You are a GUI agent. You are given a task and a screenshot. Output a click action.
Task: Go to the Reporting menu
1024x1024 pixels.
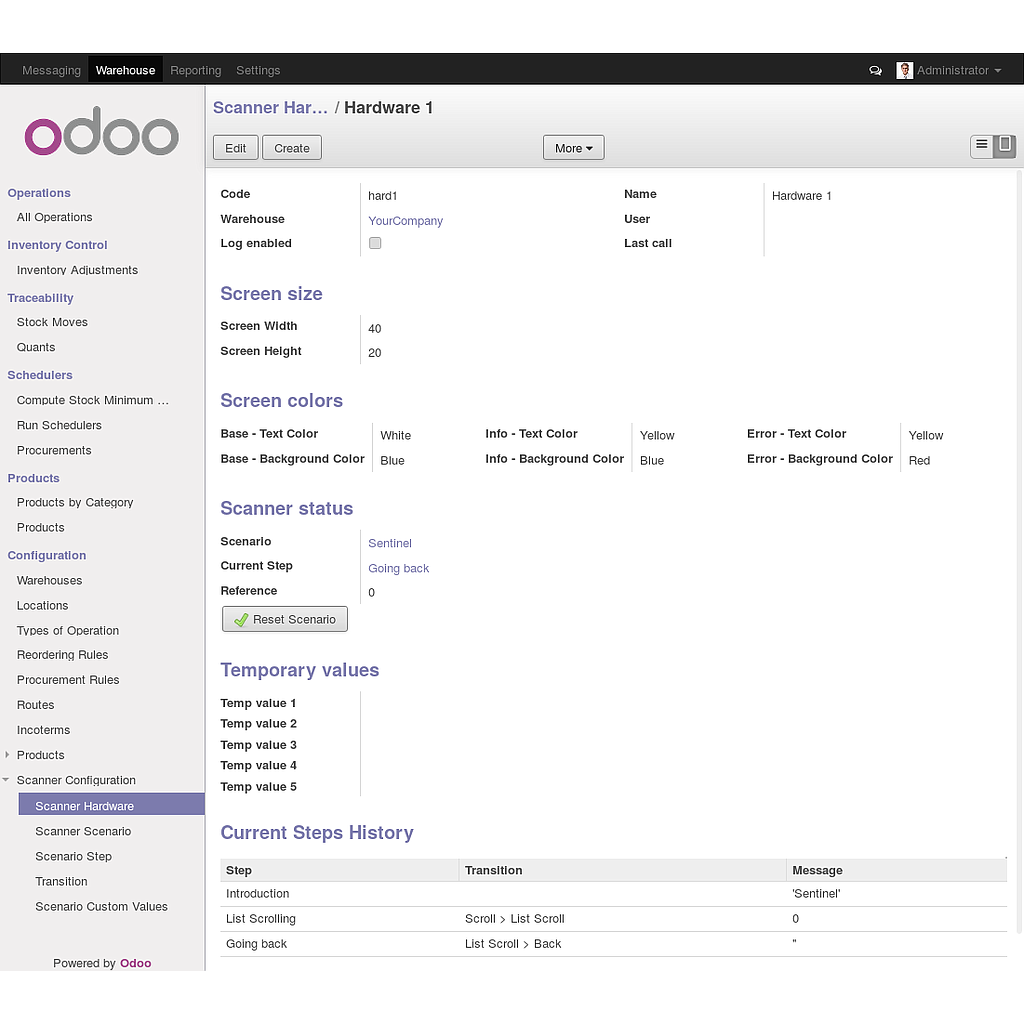[x=195, y=71]
